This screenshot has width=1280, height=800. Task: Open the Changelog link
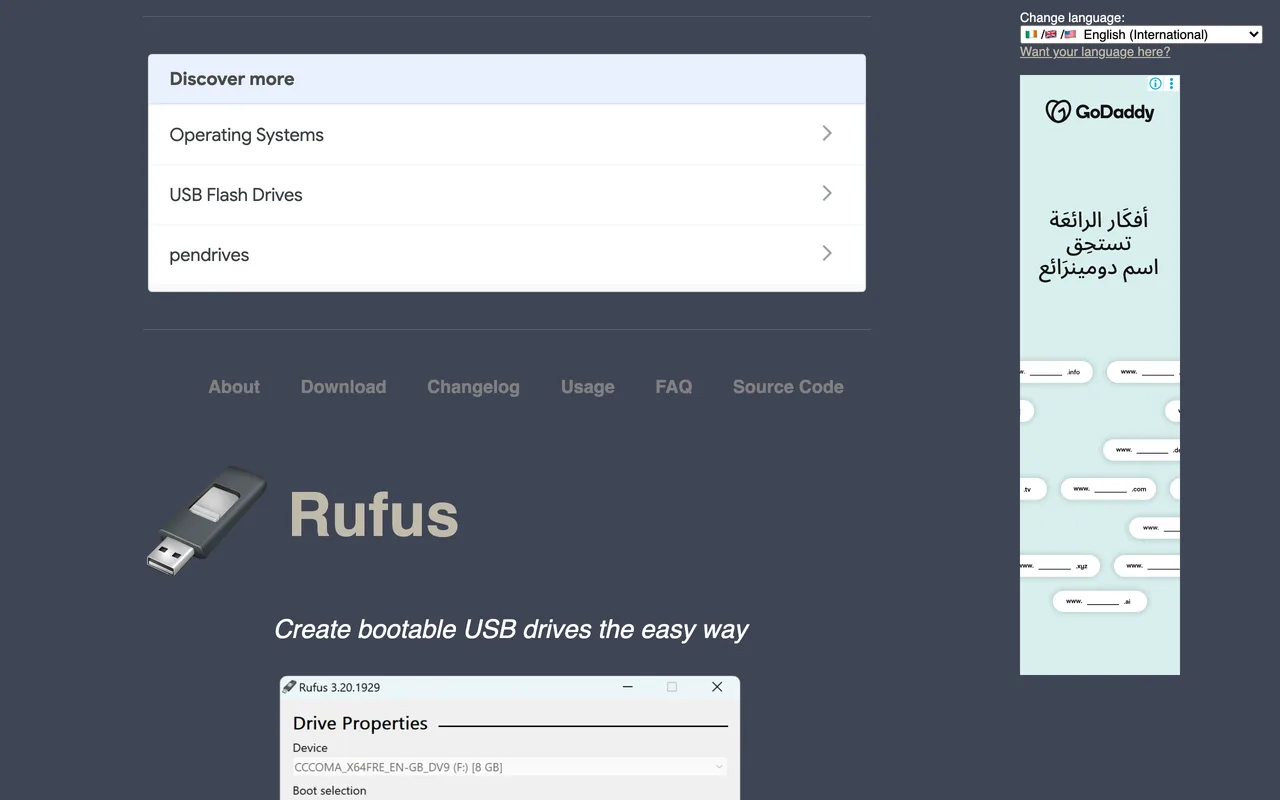tap(473, 387)
